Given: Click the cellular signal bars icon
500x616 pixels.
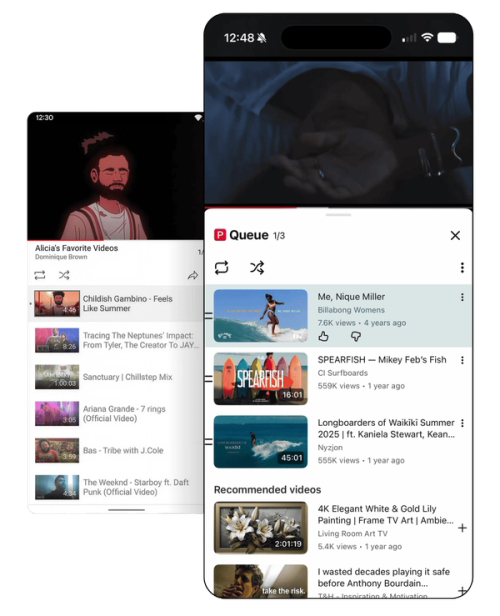Looking at the screenshot, I should pyautogui.click(x=409, y=38).
